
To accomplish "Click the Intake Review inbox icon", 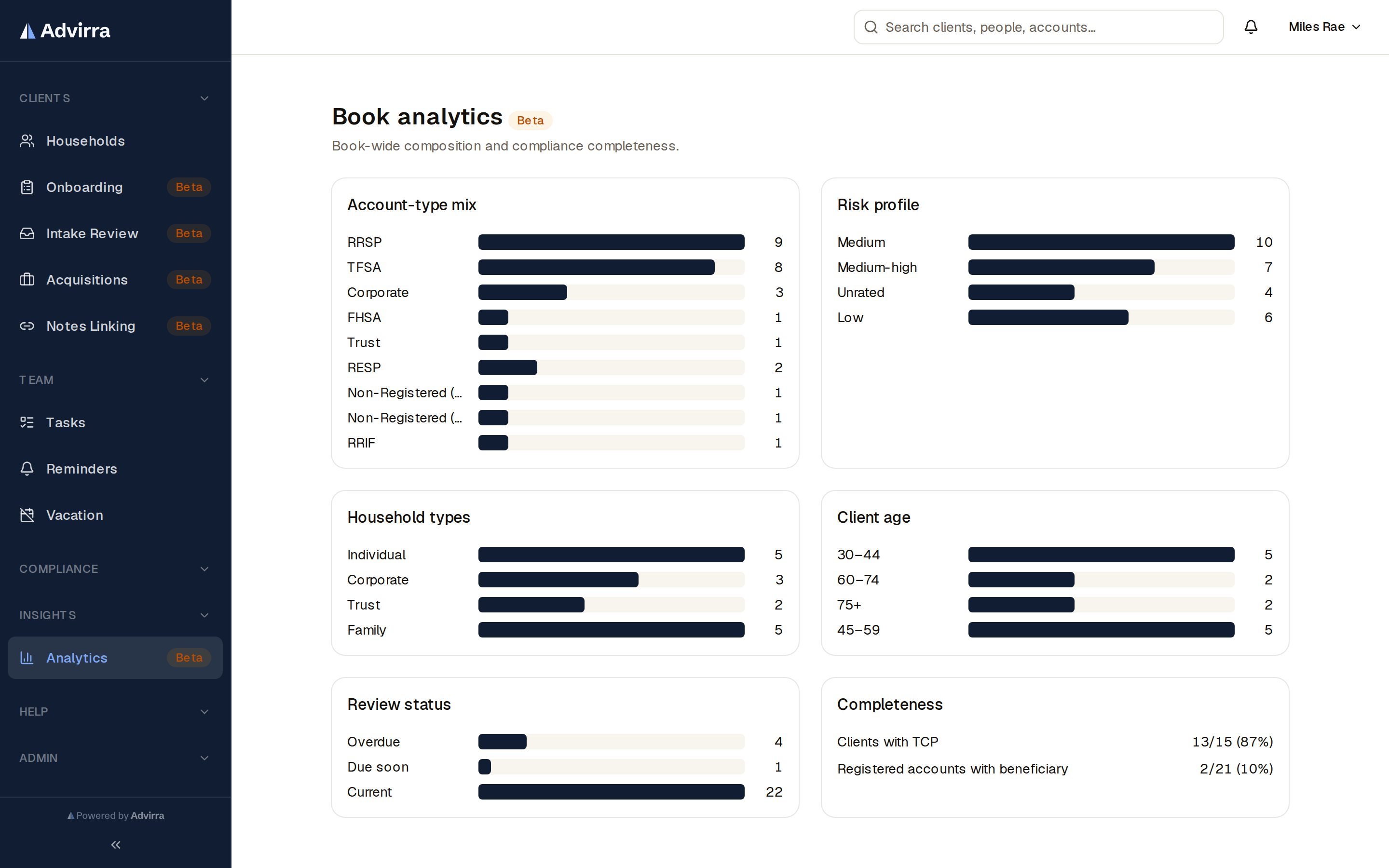I will [x=27, y=234].
